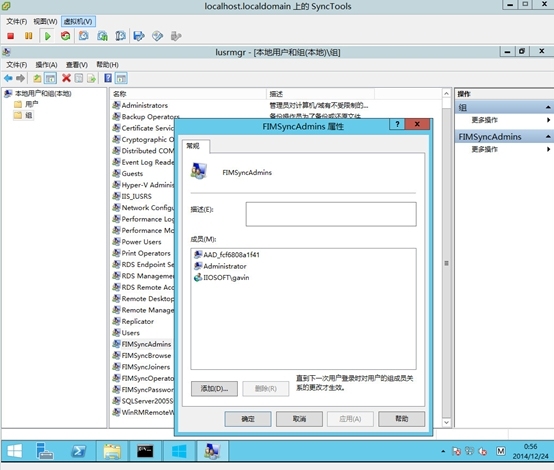Click the Up one level folder icon

click(x=37, y=78)
